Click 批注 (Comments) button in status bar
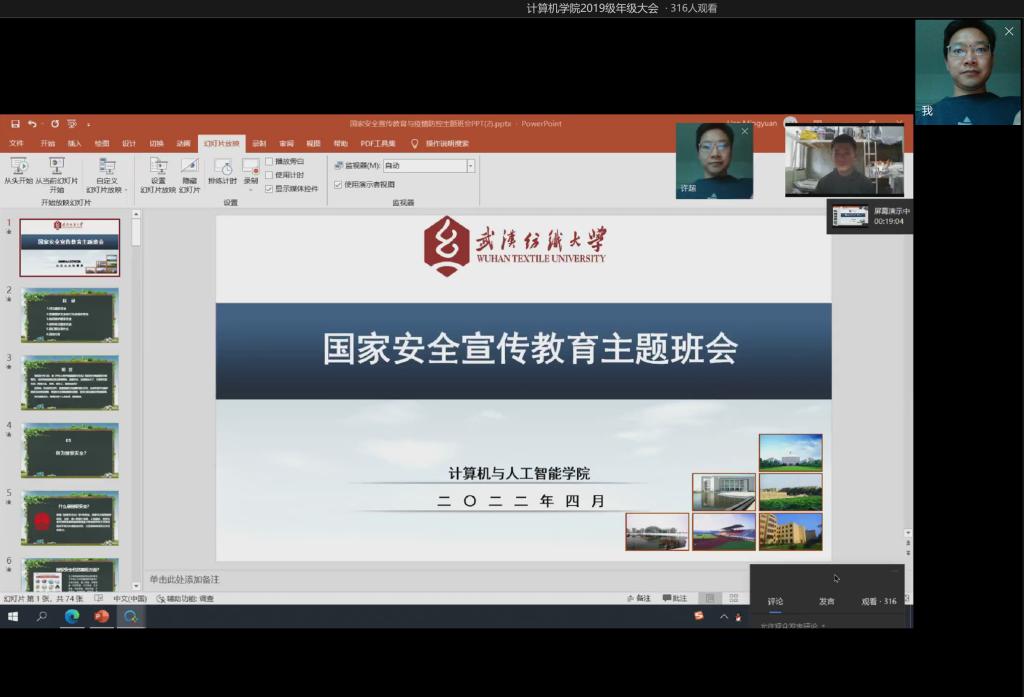 [x=674, y=598]
